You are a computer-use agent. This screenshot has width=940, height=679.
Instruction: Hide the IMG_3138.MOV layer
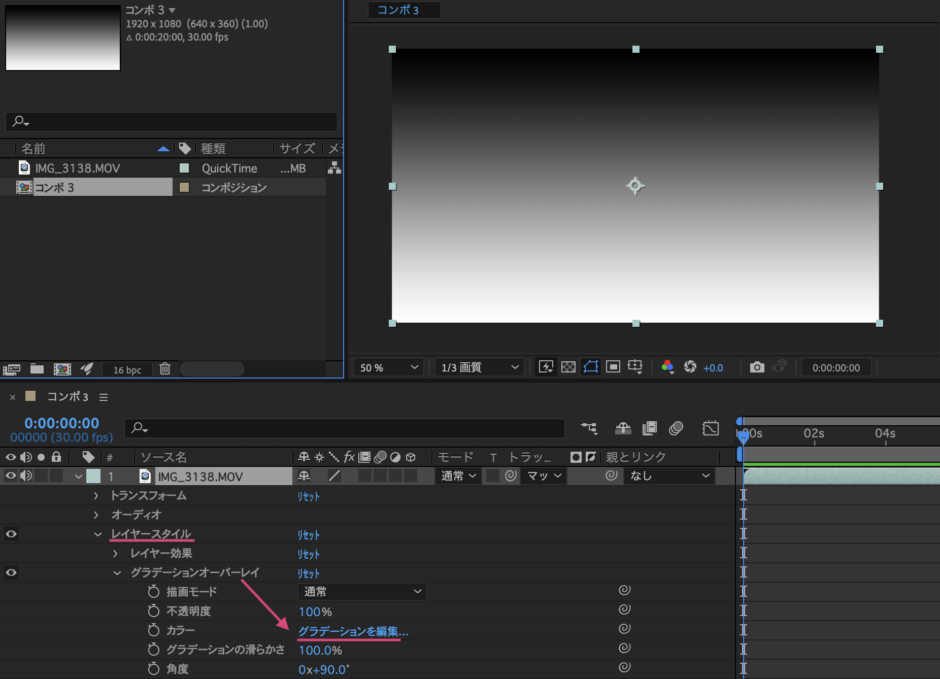[8, 475]
